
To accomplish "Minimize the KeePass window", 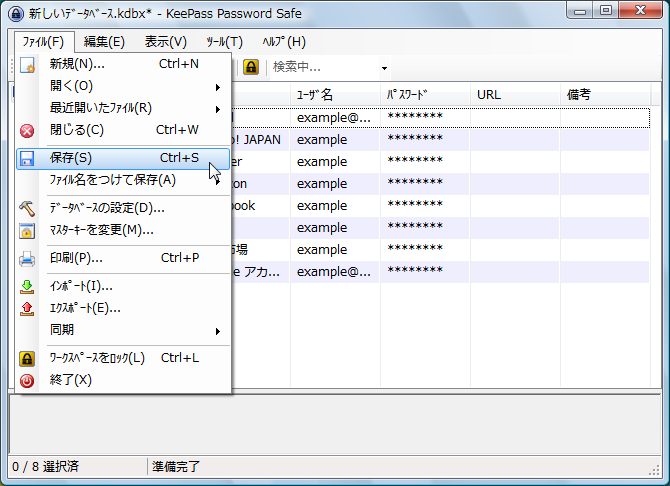I will point(580,11).
